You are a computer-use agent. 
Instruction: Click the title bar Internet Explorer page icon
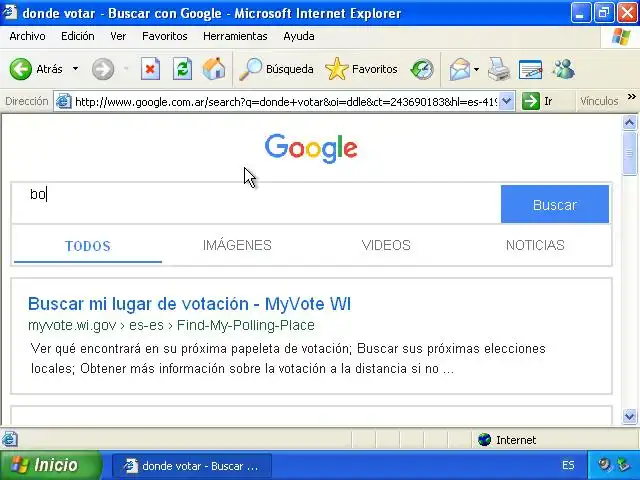(9, 13)
